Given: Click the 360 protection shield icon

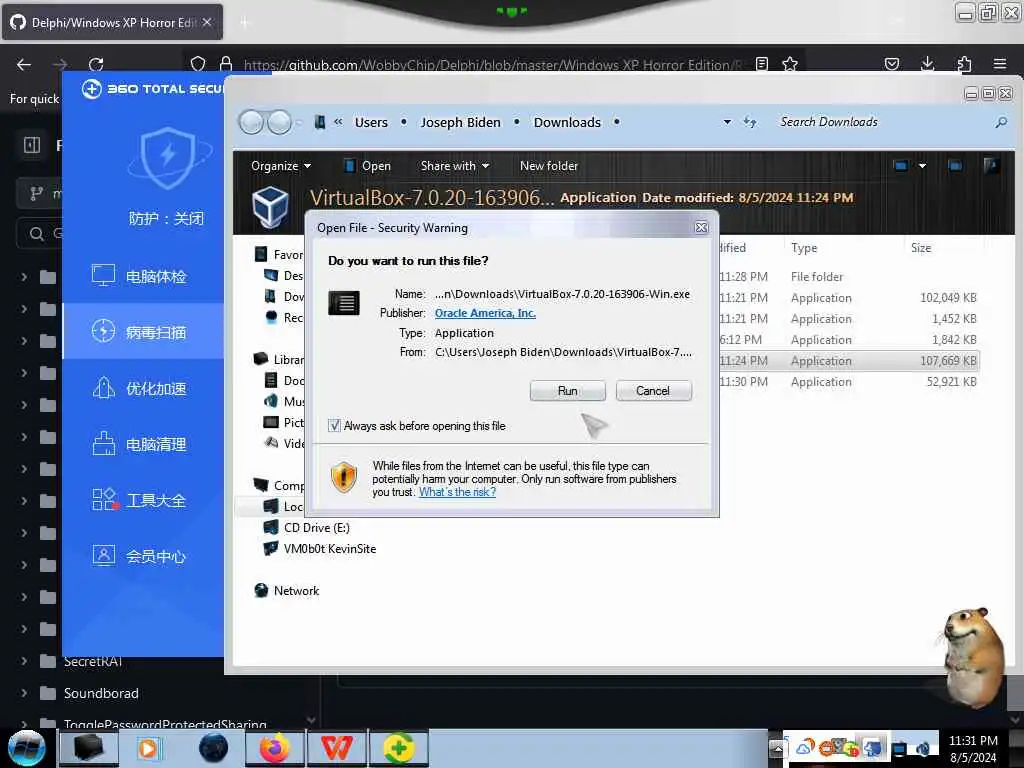Looking at the screenshot, I should coord(168,158).
